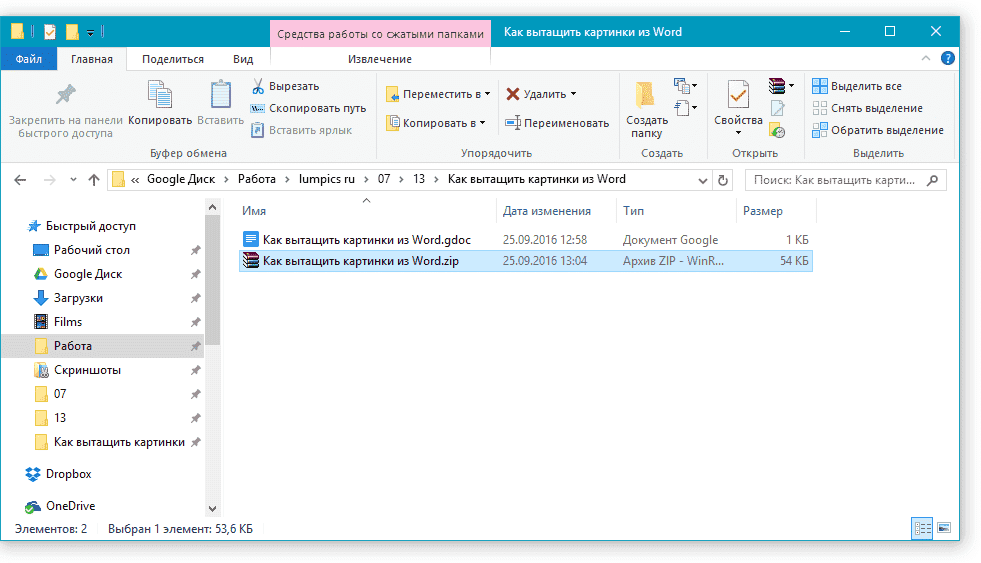Click the up-arrow parent folder button
This screenshot has height=563, width=981.
94,180
